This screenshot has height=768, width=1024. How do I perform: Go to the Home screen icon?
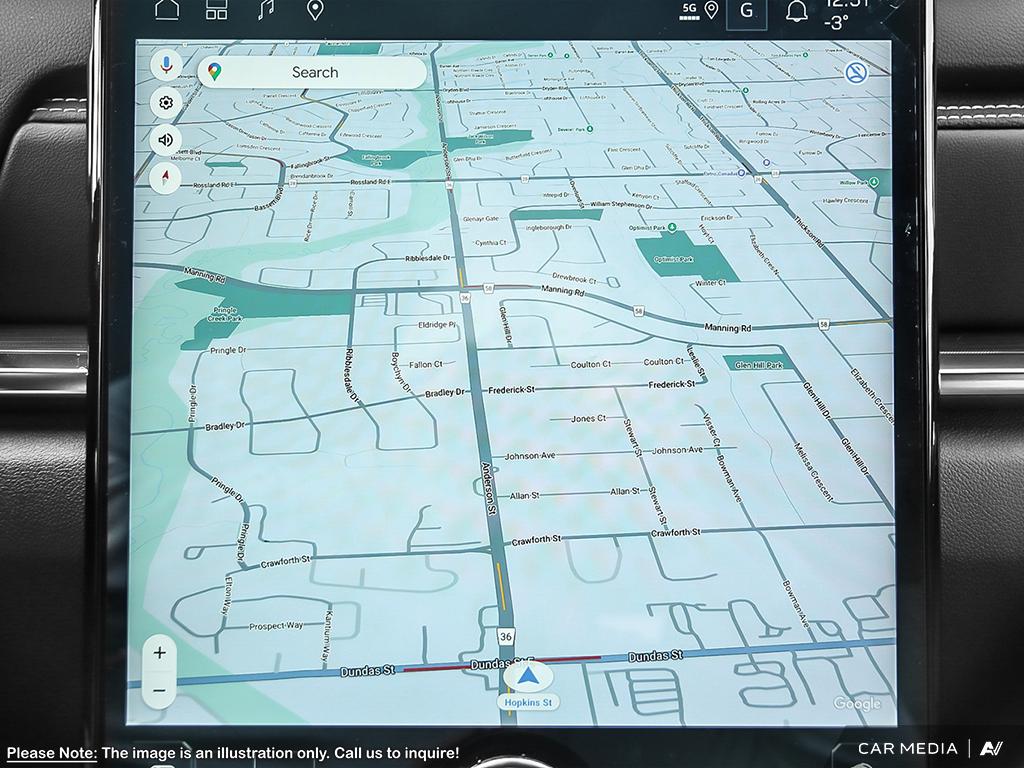(x=167, y=10)
